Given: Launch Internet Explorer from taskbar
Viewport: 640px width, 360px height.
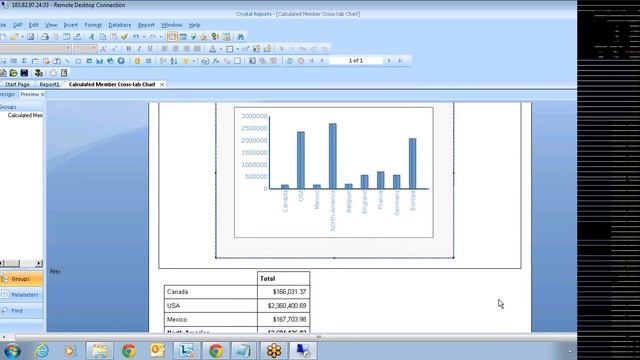Looking at the screenshot, I should click(42, 351).
